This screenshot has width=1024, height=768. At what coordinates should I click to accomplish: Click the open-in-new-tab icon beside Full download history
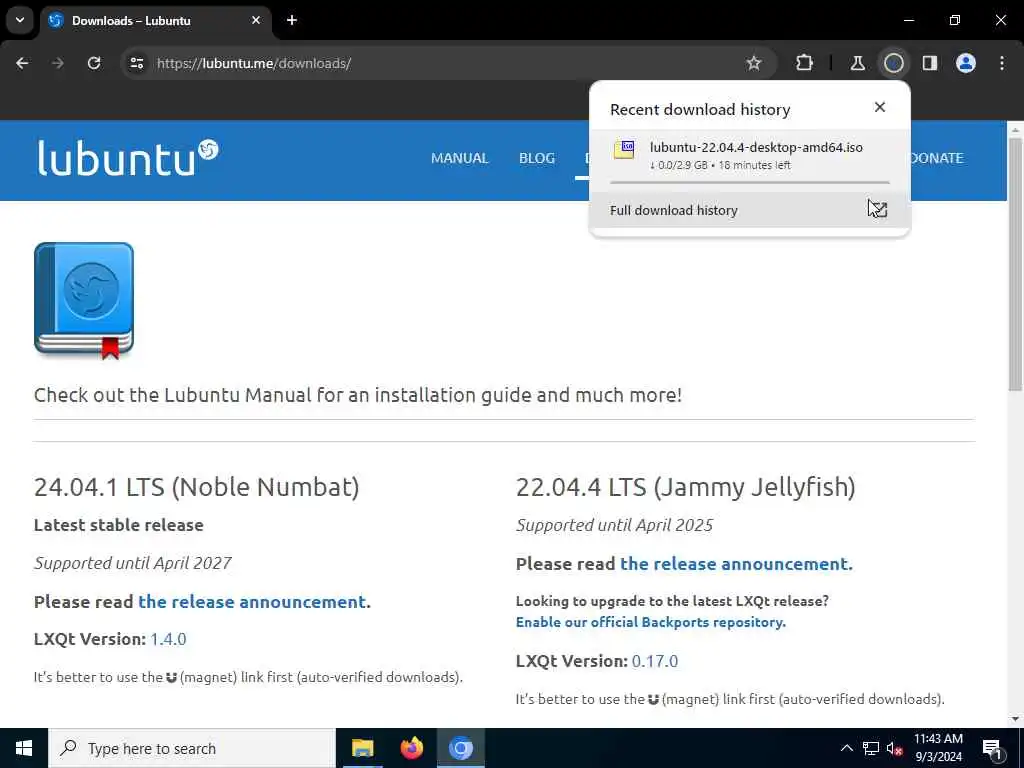(878, 210)
